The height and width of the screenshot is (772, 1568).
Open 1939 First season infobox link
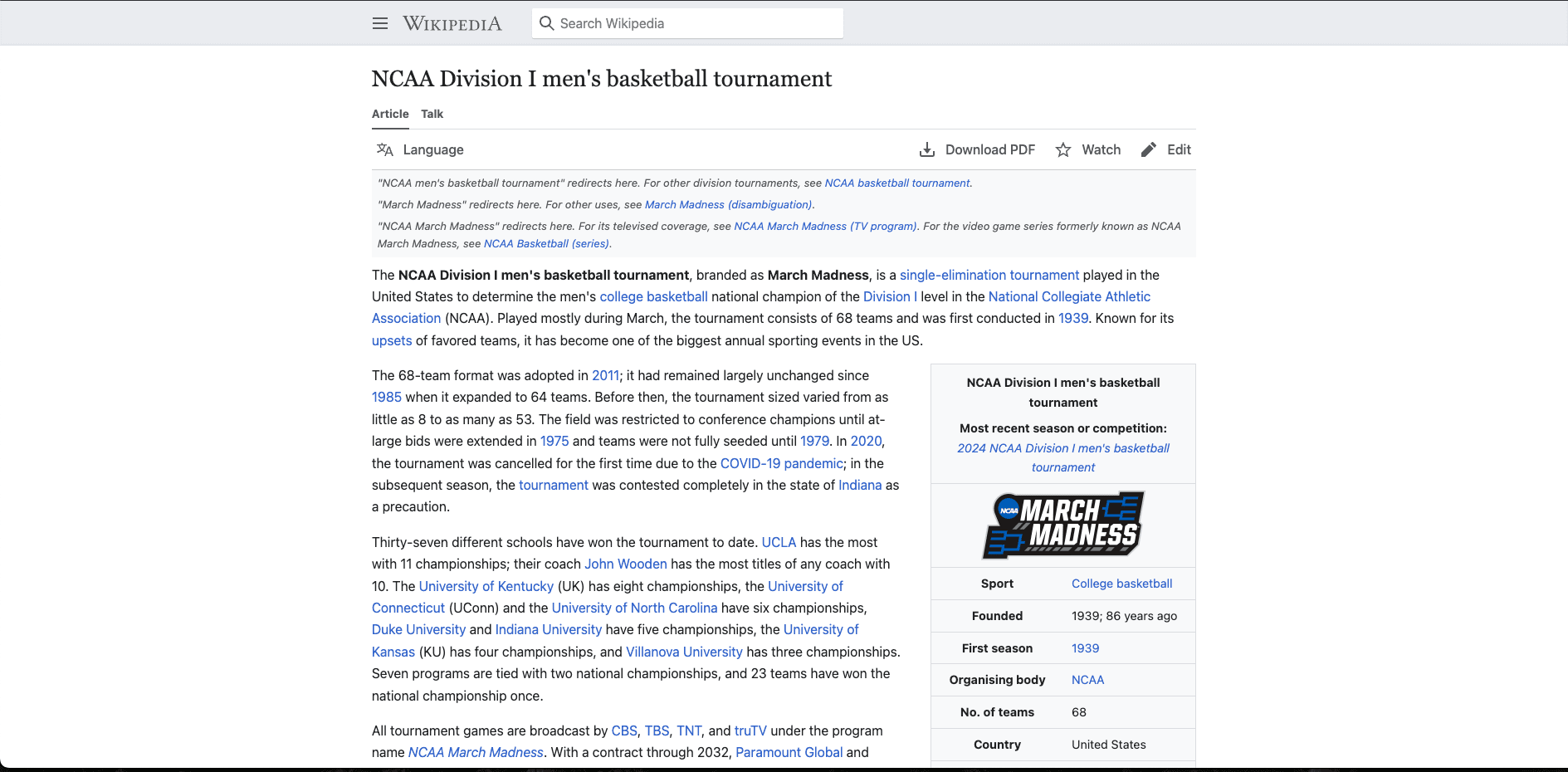[x=1085, y=648]
